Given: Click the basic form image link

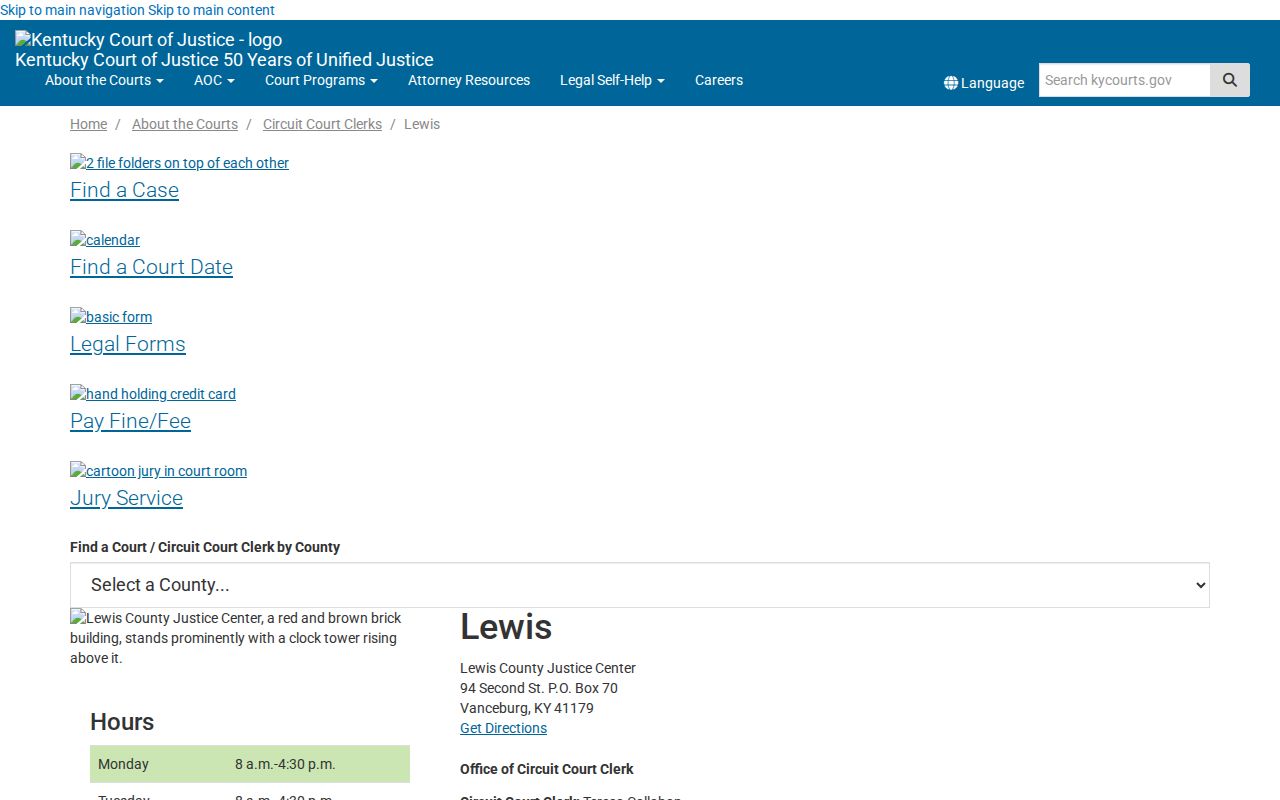Looking at the screenshot, I should tap(111, 317).
